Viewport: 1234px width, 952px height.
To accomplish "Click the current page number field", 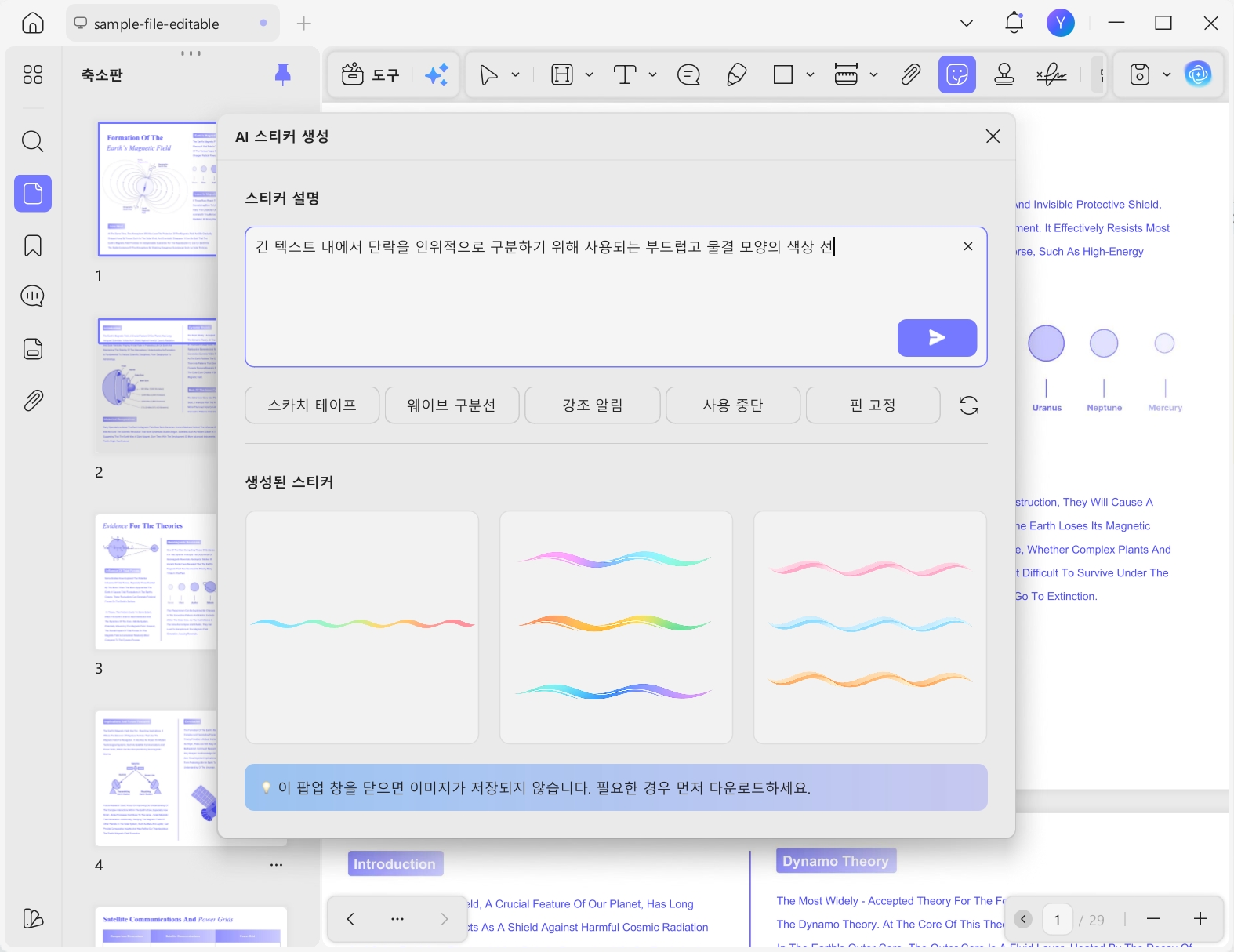I will click(x=1057, y=920).
